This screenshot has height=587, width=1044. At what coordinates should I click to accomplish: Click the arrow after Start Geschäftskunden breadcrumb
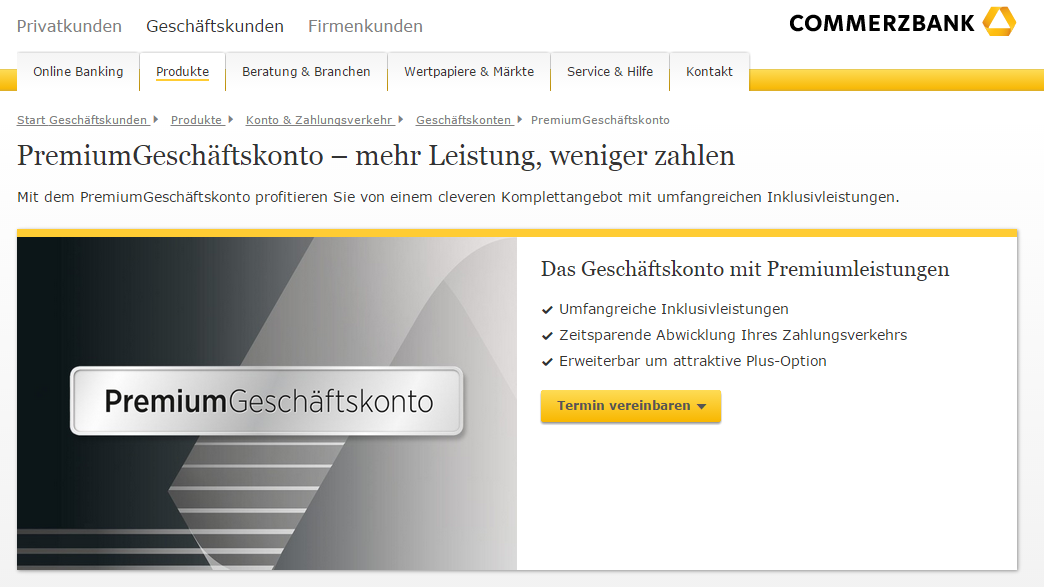coord(156,120)
